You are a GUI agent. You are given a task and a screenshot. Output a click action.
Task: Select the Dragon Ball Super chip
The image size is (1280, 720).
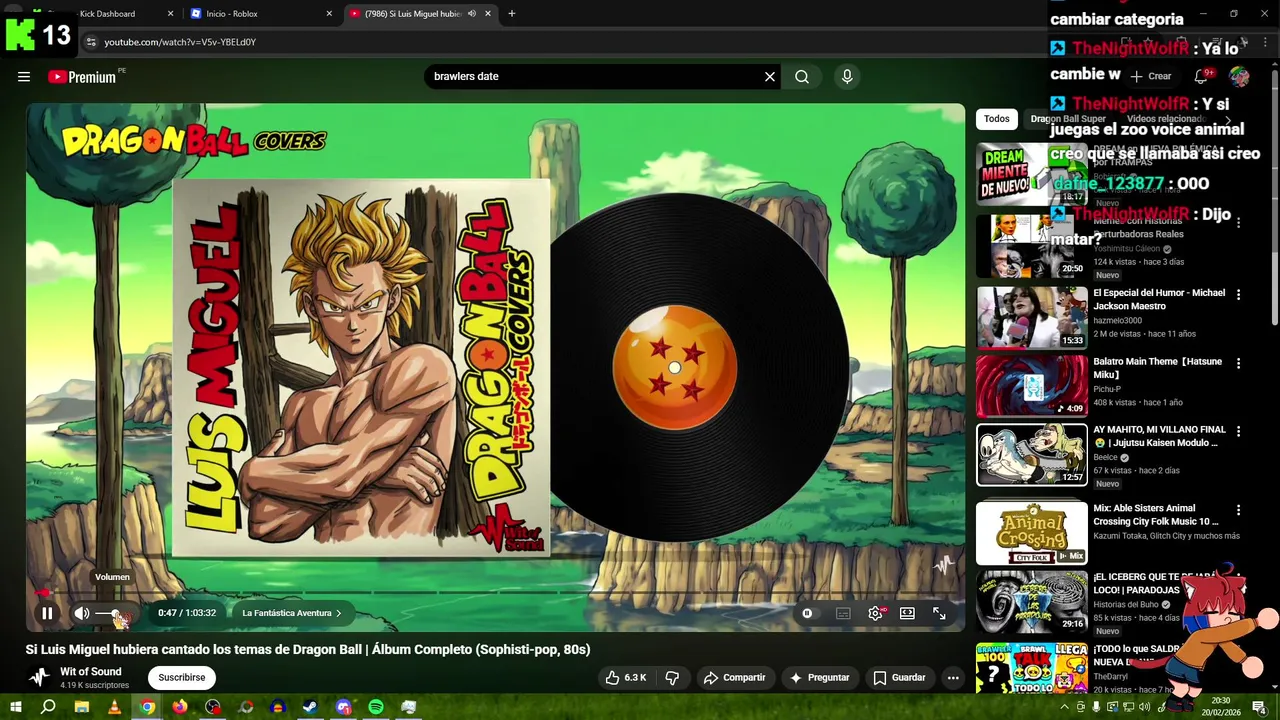(1068, 119)
